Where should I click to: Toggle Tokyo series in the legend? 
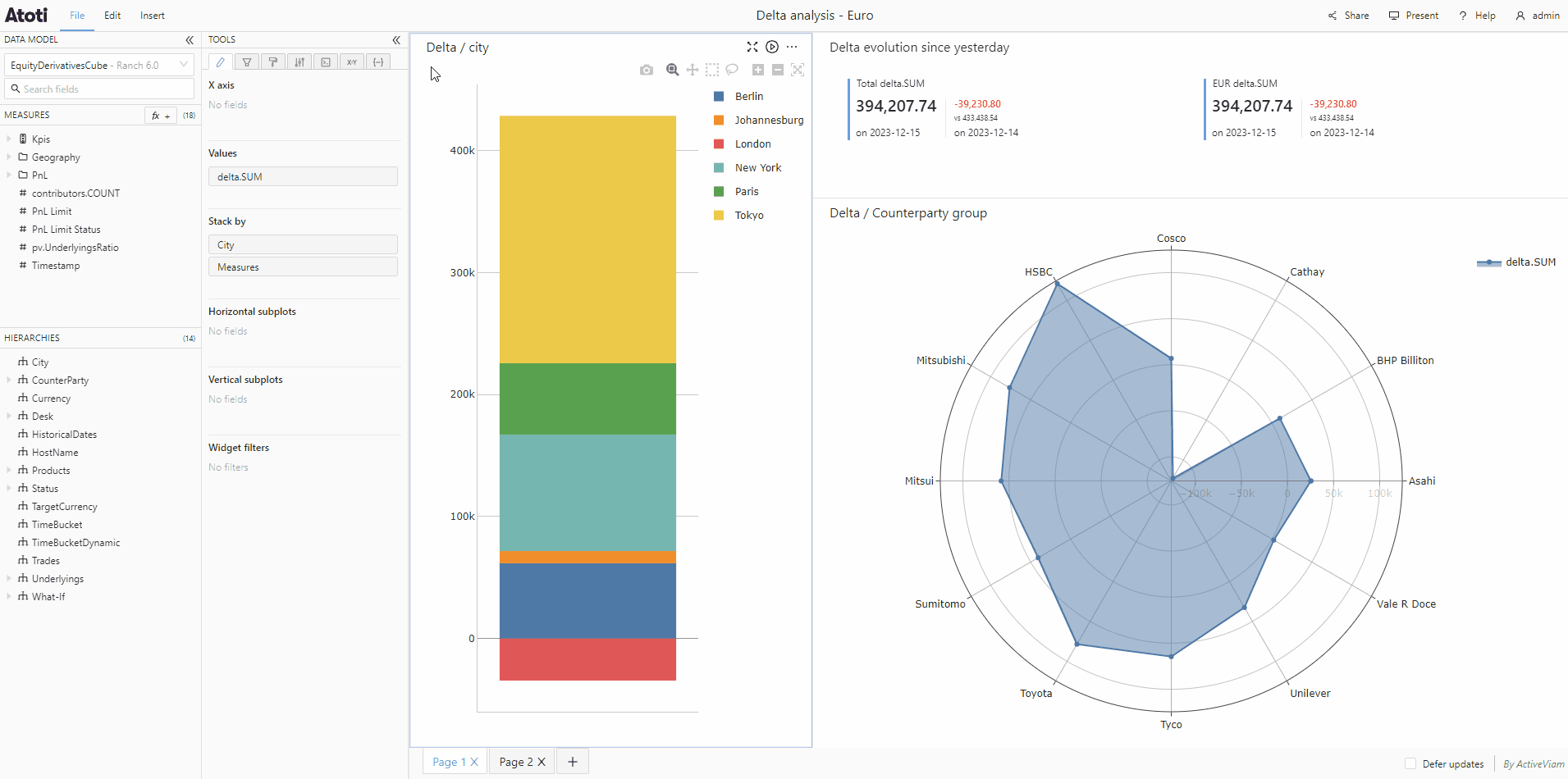pyautogui.click(x=739, y=215)
